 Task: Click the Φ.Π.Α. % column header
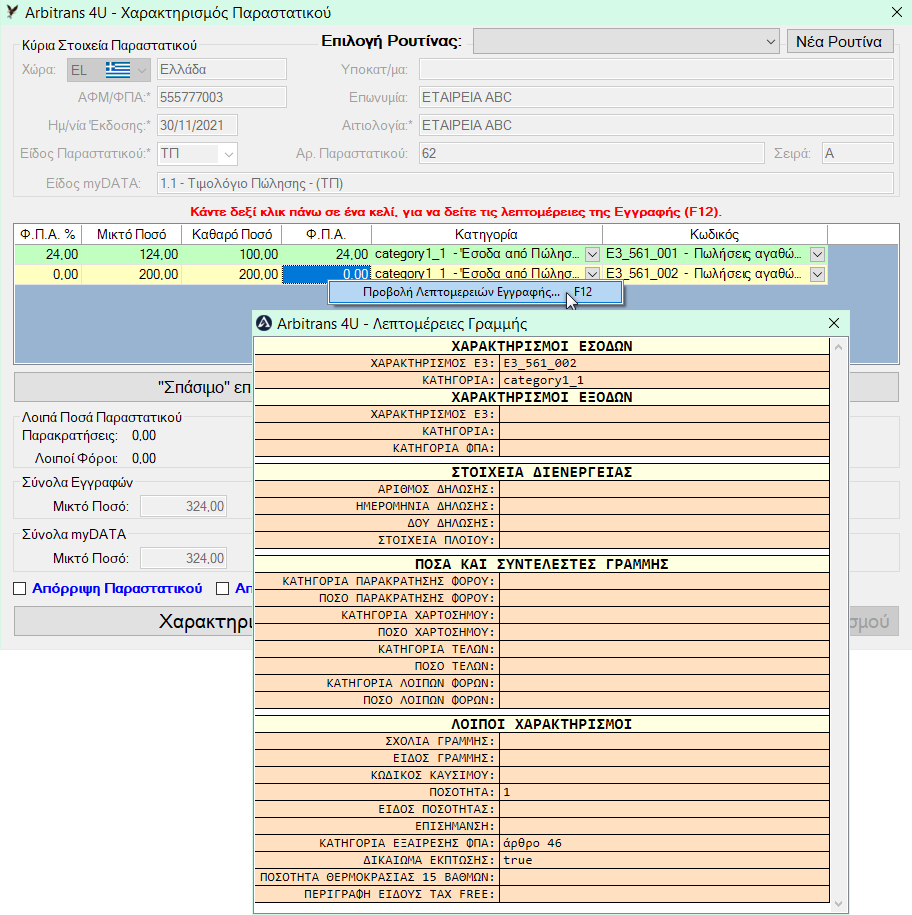point(48,235)
